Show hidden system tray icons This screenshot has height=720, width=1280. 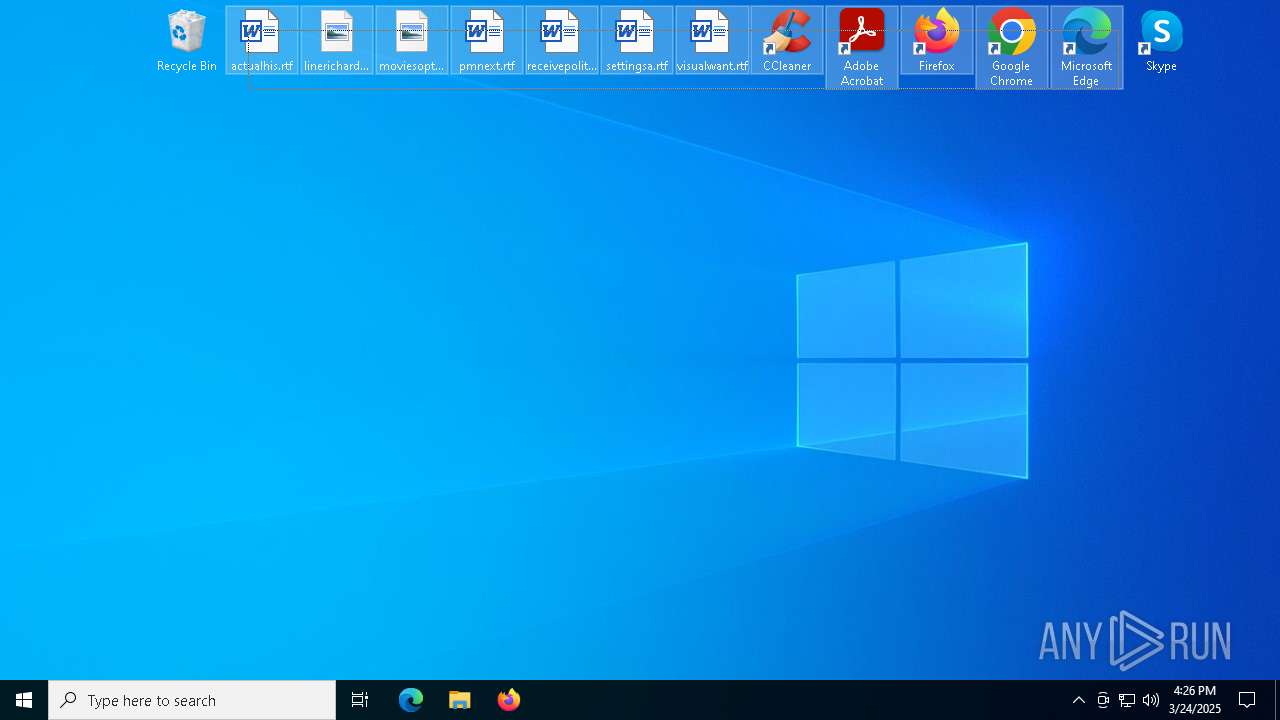click(x=1079, y=700)
